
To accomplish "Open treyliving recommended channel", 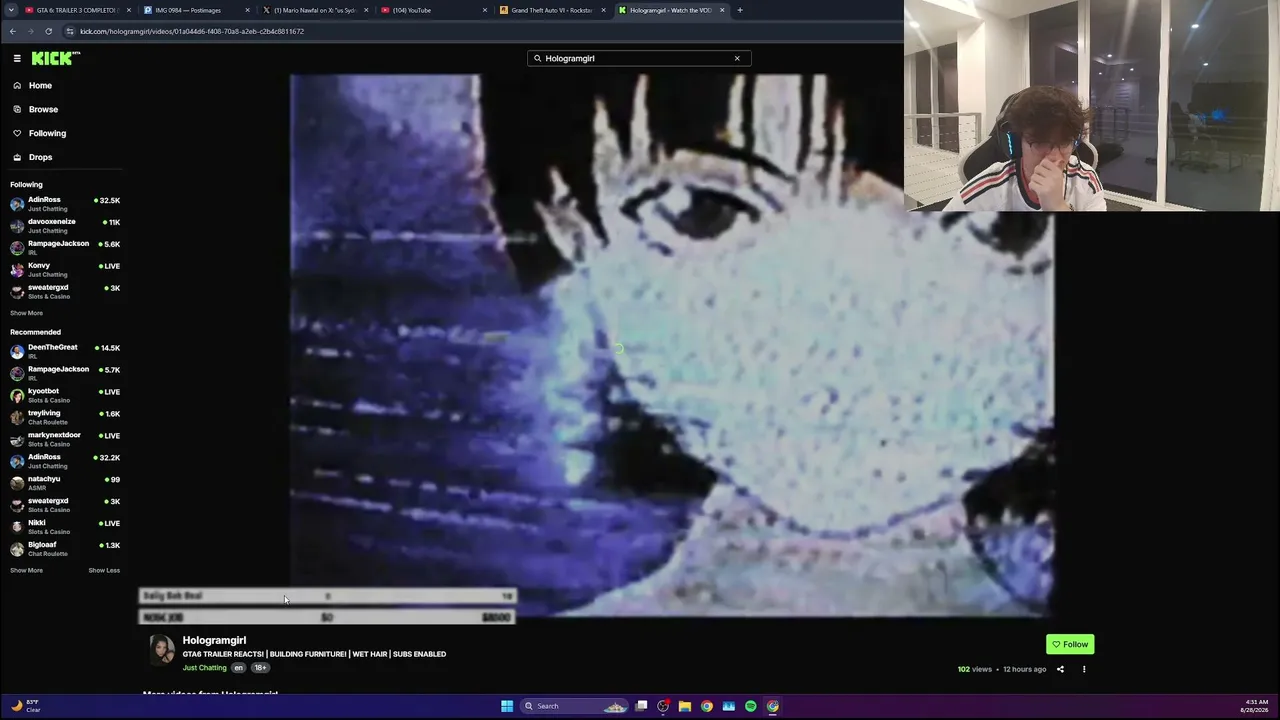I will point(65,417).
